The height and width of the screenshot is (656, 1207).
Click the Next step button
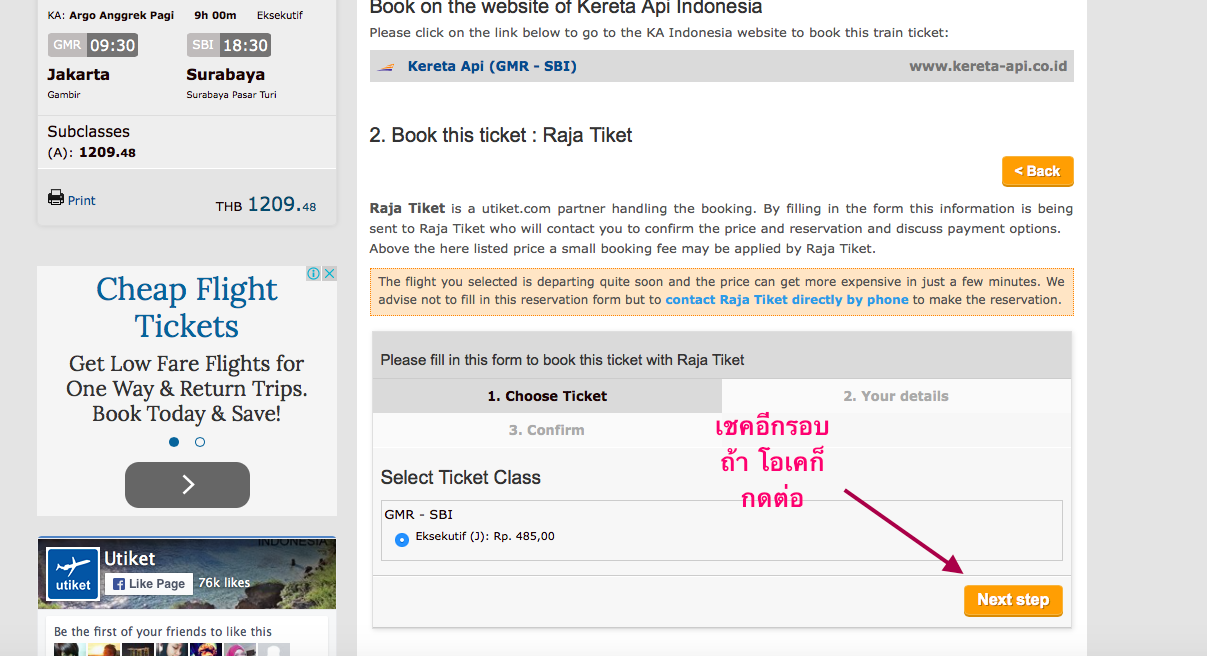click(1013, 600)
